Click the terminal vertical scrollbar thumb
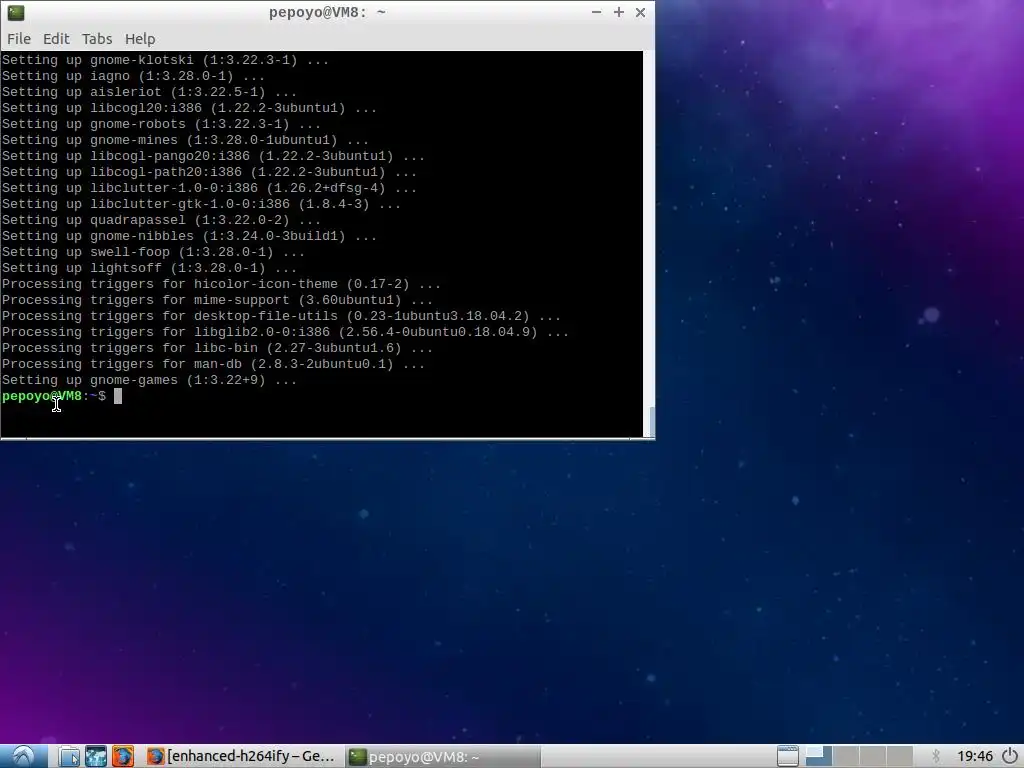1024x768 pixels. point(651,421)
